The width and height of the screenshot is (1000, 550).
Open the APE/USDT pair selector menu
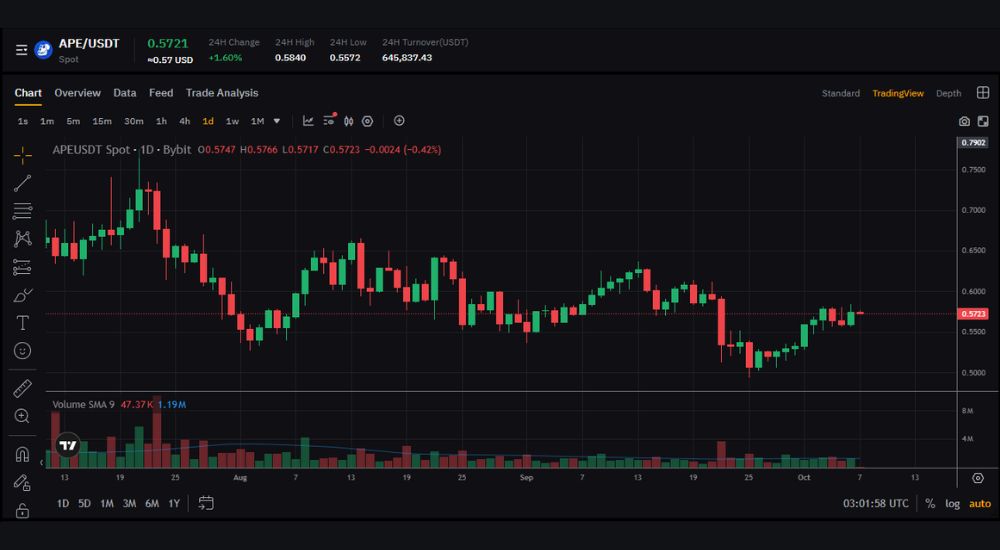pyautogui.click(x=22, y=50)
